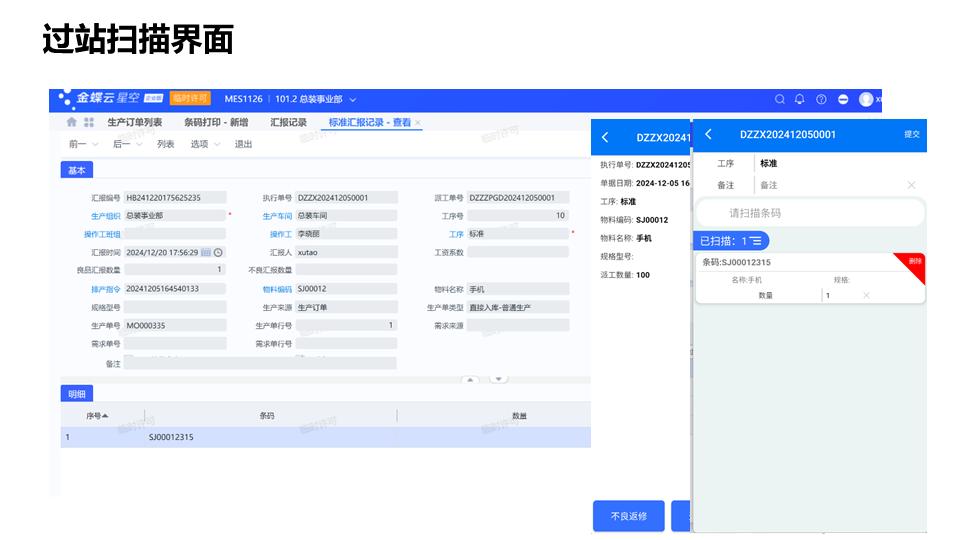
Task: Close the 标准汇报记录 - 查看 tab
Action: pos(418,122)
